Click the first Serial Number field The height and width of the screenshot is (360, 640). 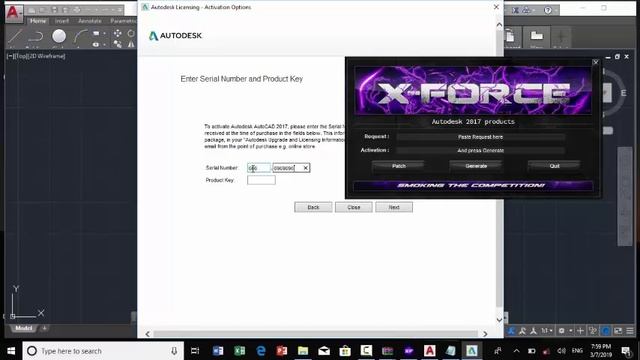point(259,168)
